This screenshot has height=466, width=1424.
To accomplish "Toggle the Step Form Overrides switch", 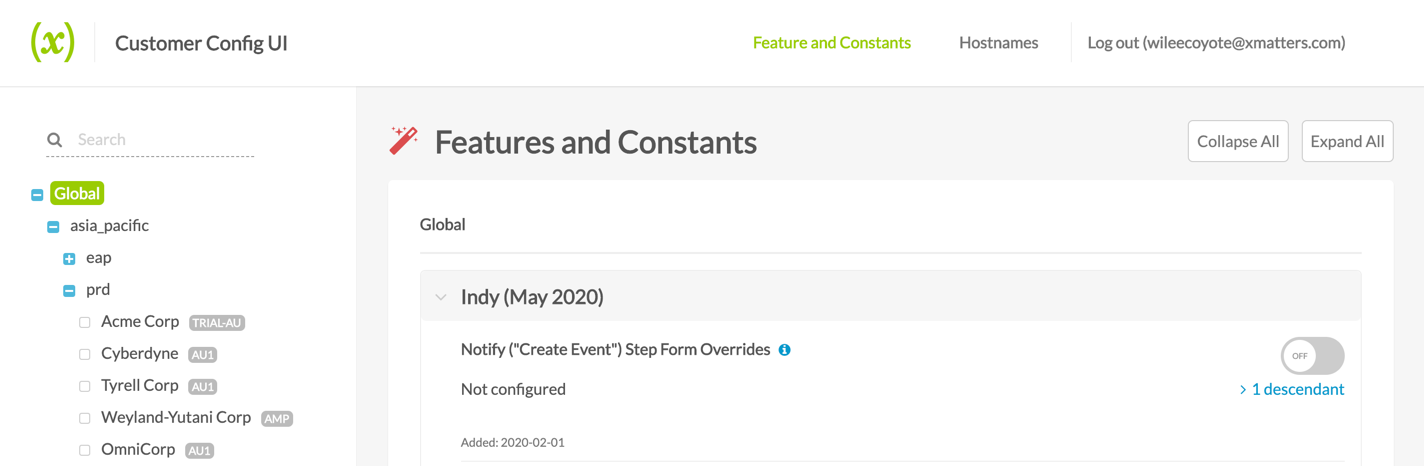I will [1312, 355].
